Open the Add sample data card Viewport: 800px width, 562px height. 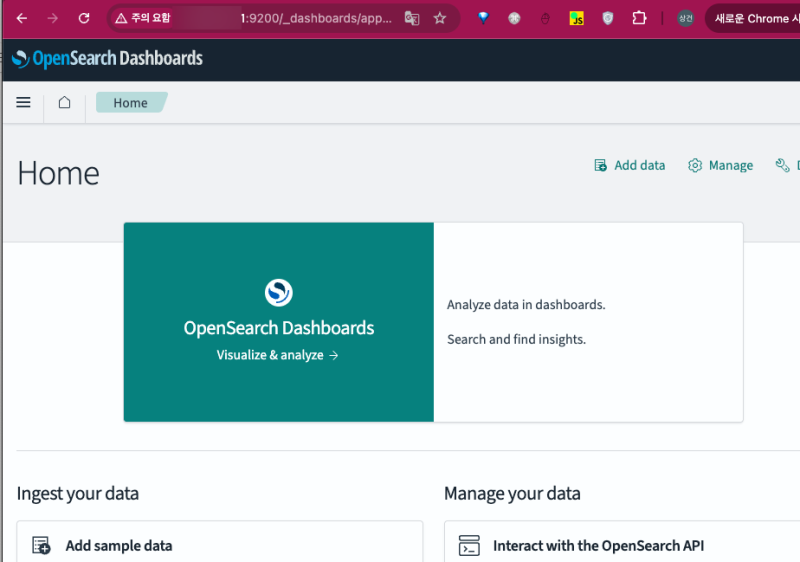click(x=118, y=546)
